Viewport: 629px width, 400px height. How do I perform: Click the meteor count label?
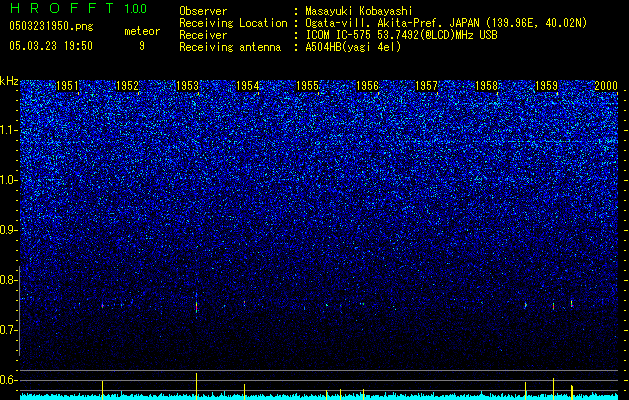click(142, 31)
